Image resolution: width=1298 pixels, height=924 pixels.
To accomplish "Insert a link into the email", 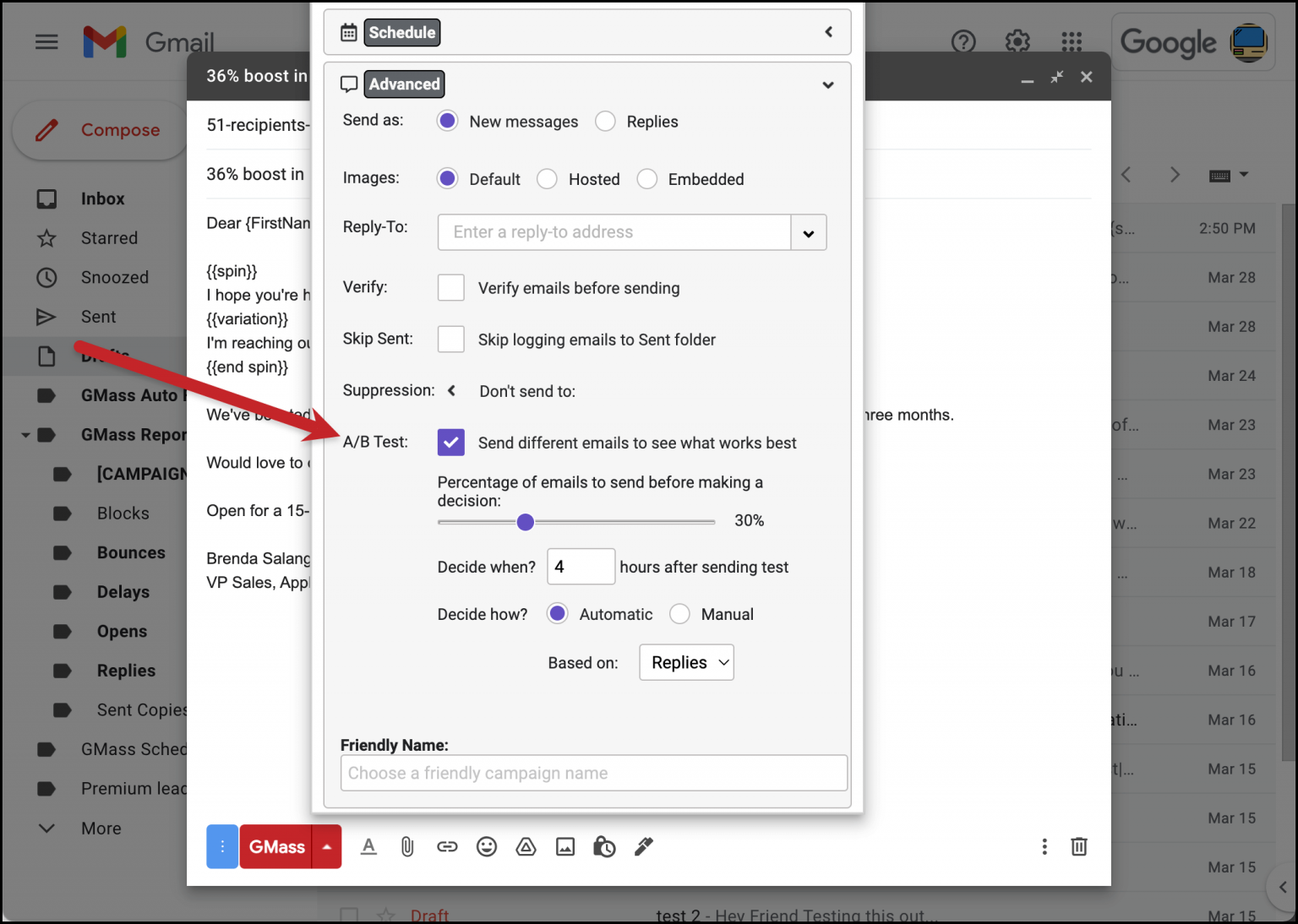I will pos(447,846).
